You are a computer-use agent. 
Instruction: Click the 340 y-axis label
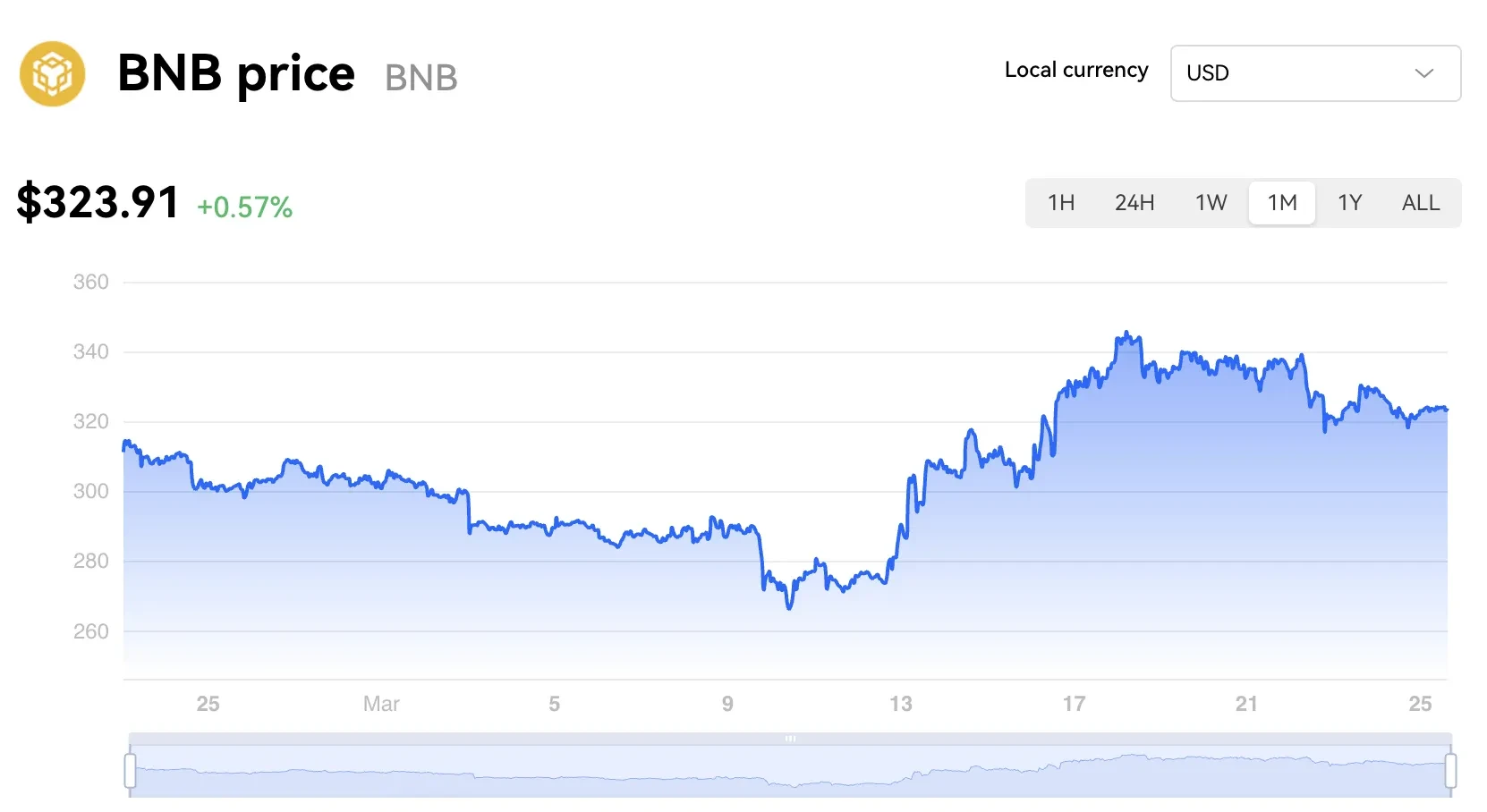coord(90,351)
